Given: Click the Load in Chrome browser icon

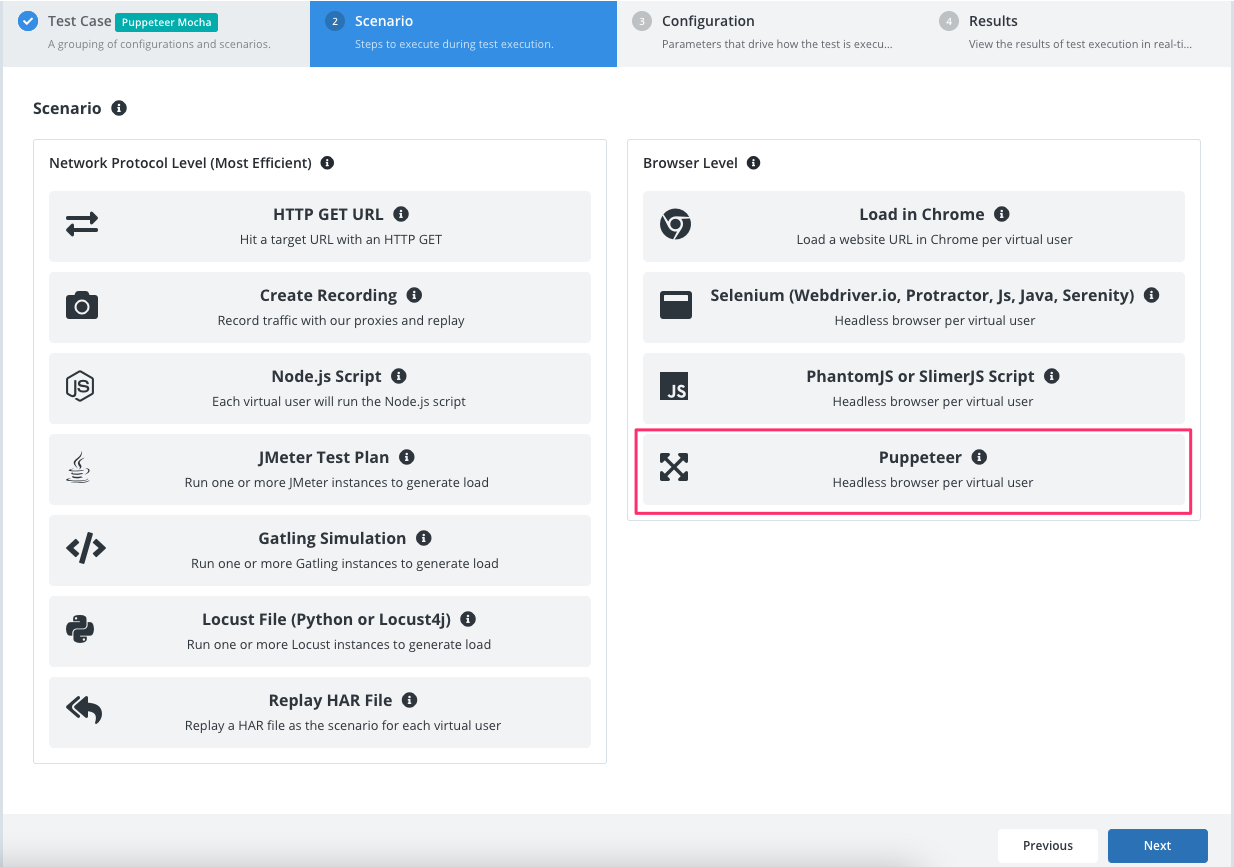Looking at the screenshot, I should coord(676,225).
